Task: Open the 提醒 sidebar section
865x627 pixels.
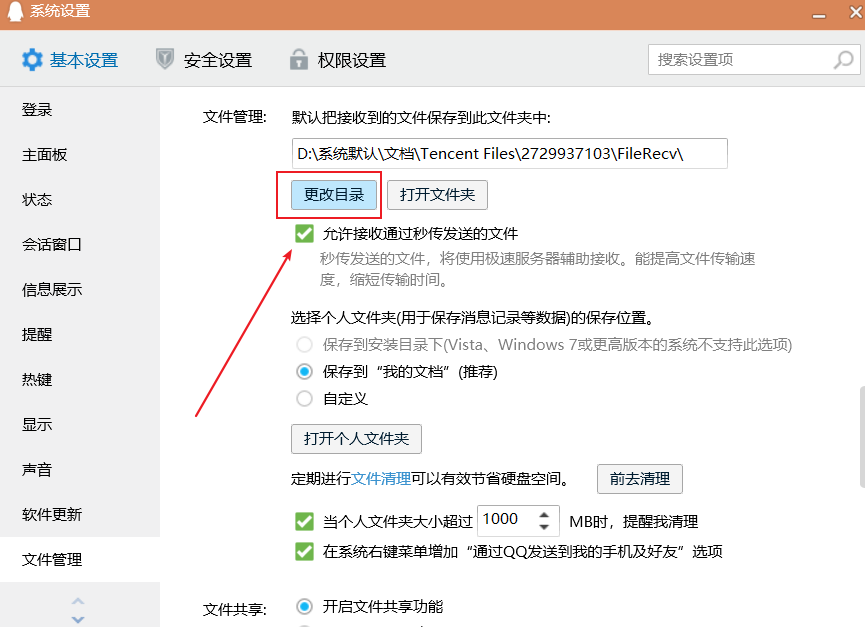Action: 80,335
